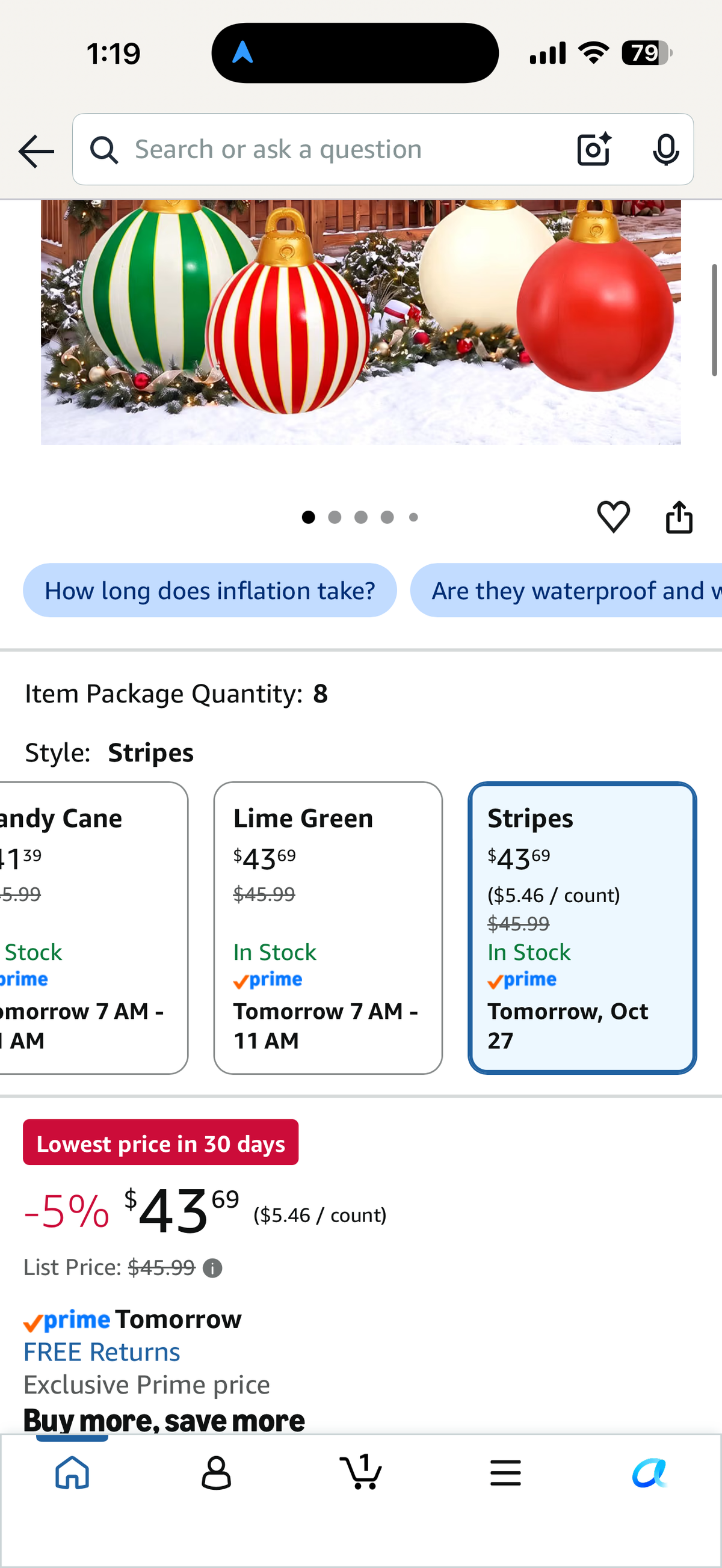Tap the microphone voice search icon

pos(665,149)
